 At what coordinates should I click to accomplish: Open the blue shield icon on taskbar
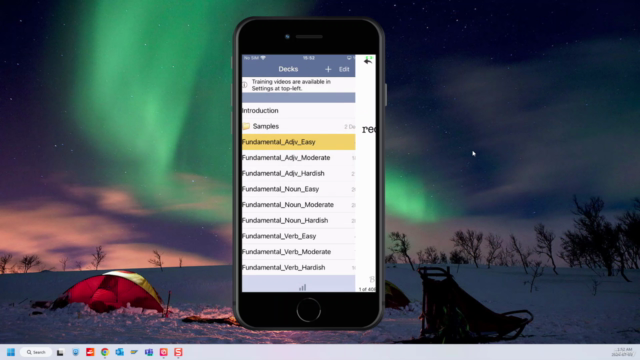76,352
